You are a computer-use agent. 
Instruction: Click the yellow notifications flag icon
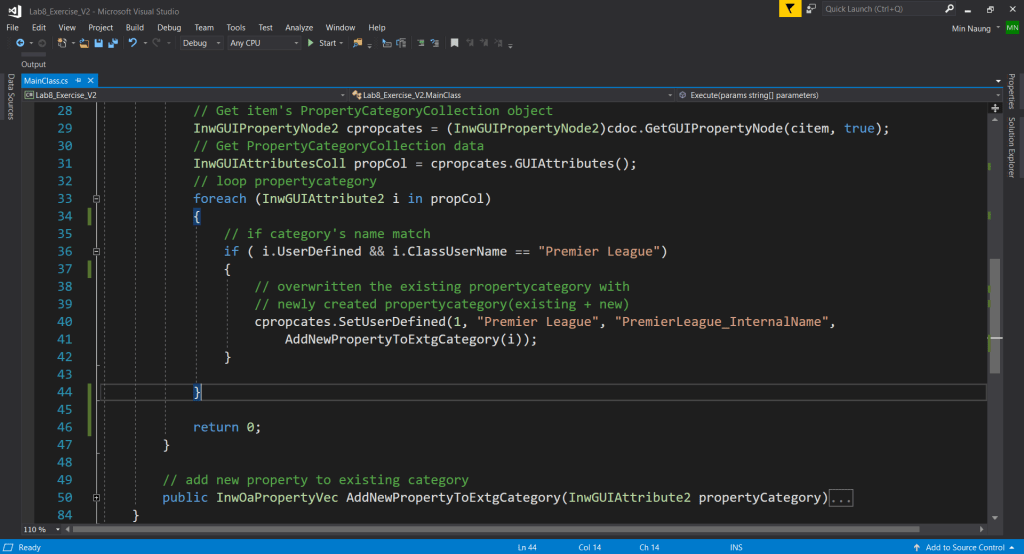790,8
